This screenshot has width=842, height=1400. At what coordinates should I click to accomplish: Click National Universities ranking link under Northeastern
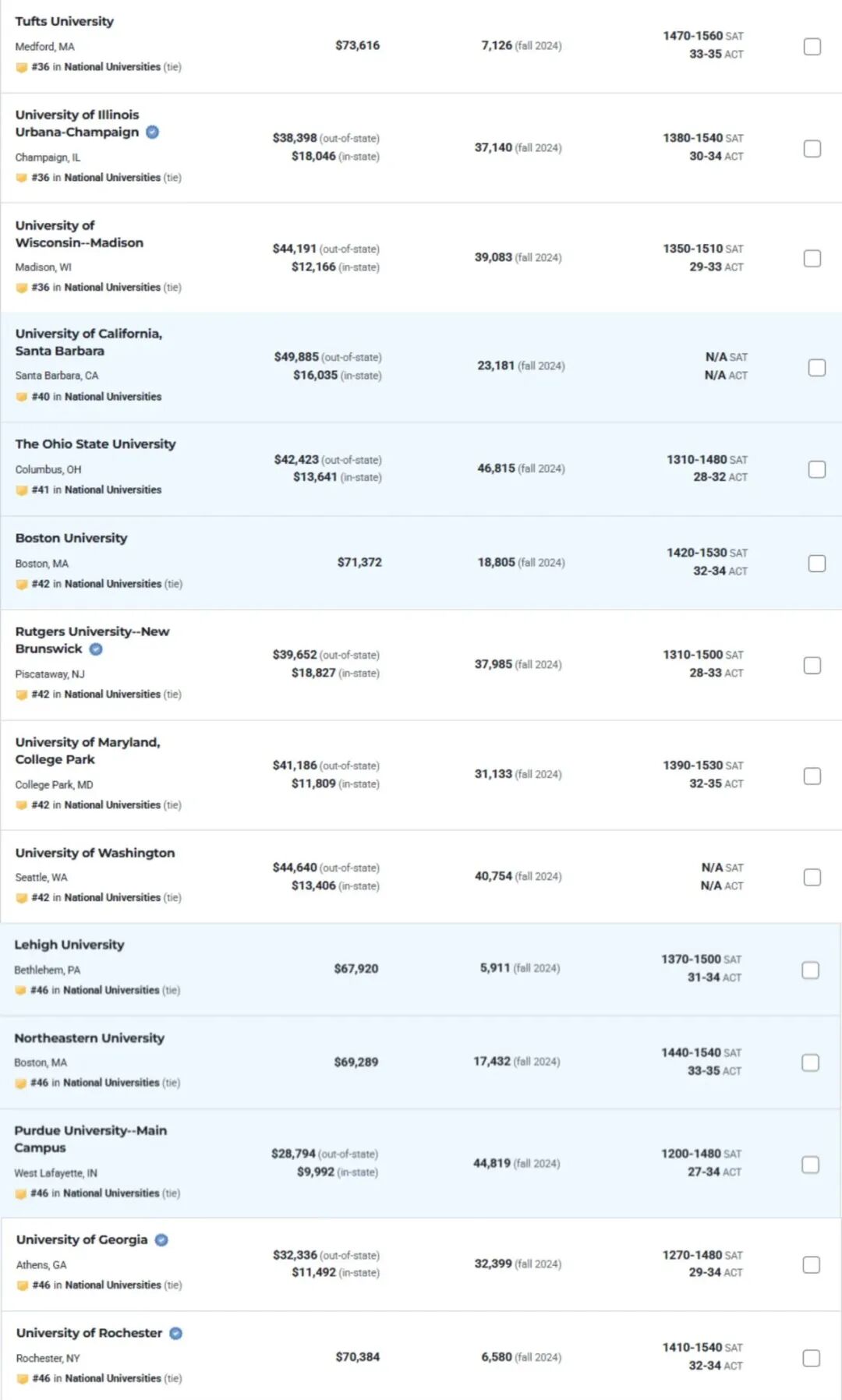(111, 1083)
